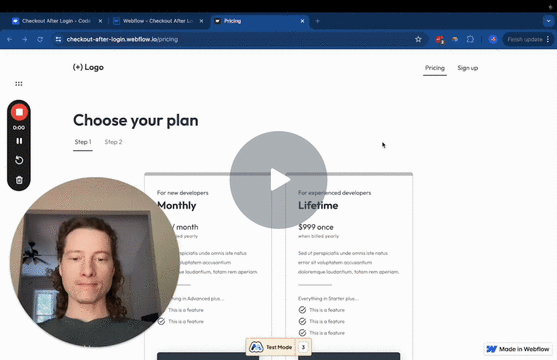Click the Monthly plan heading
557x360 pixels.
click(x=177, y=205)
